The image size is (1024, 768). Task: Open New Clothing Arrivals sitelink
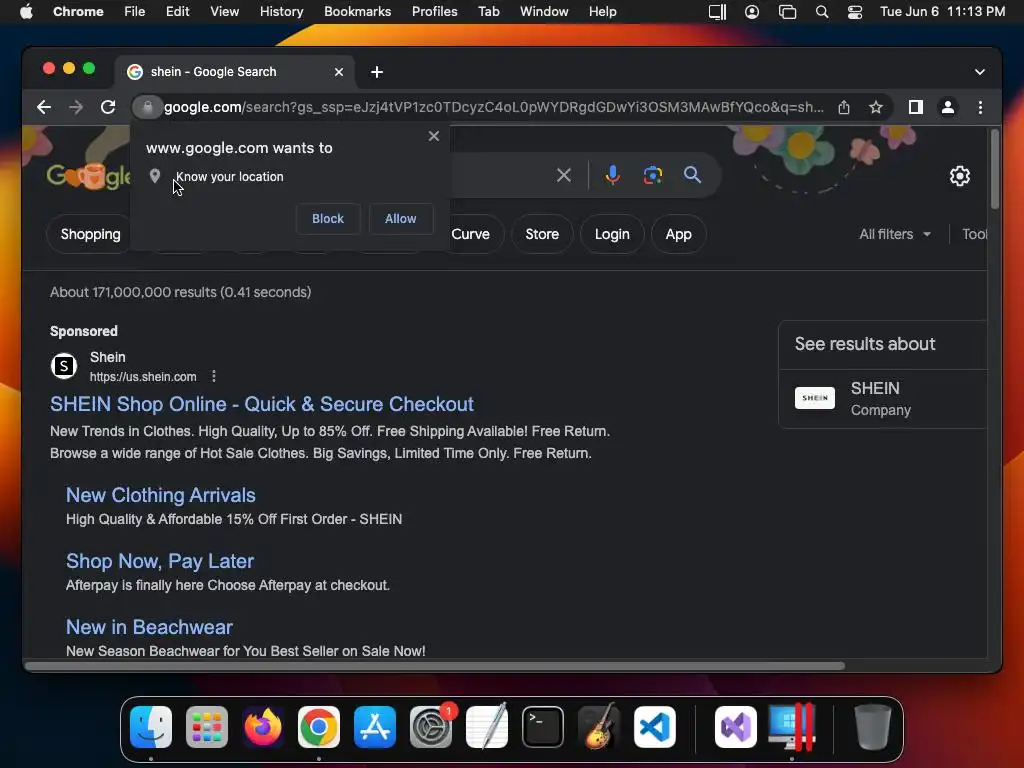coord(161,495)
